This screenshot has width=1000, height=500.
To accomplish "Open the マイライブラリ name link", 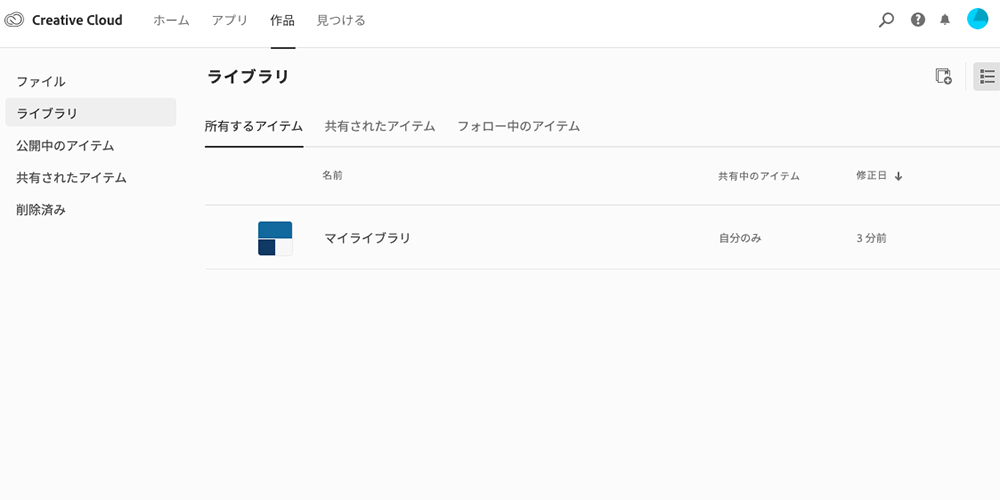I will 367,239.
